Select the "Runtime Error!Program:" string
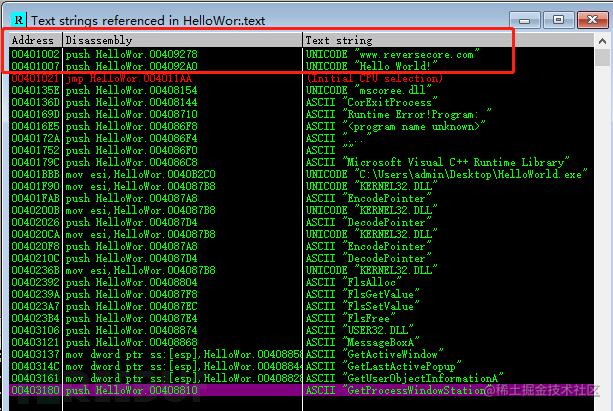613x411 pixels. pyautogui.click(x=398, y=114)
